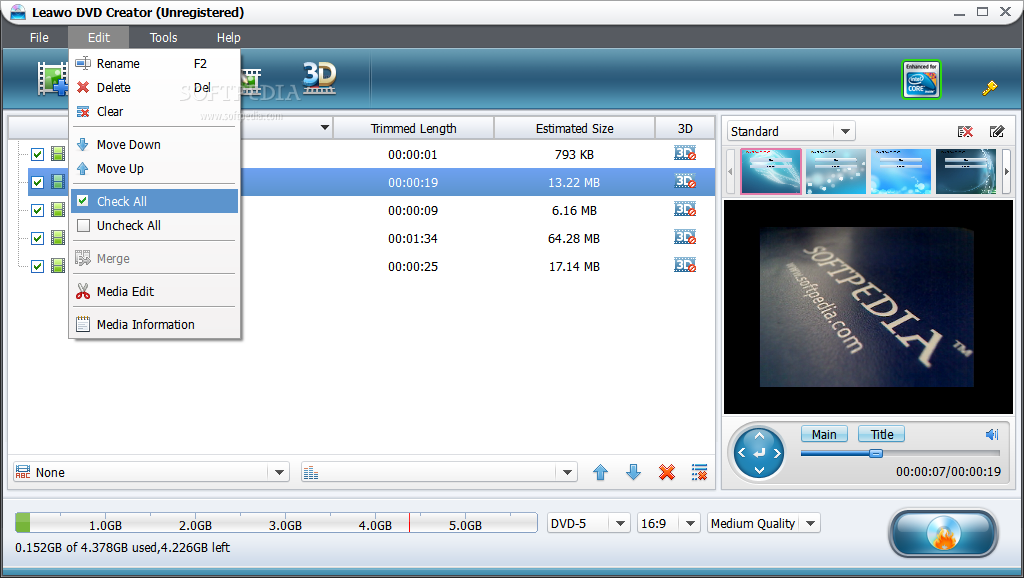Open the Help menu
The height and width of the screenshot is (578, 1024).
(x=229, y=37)
